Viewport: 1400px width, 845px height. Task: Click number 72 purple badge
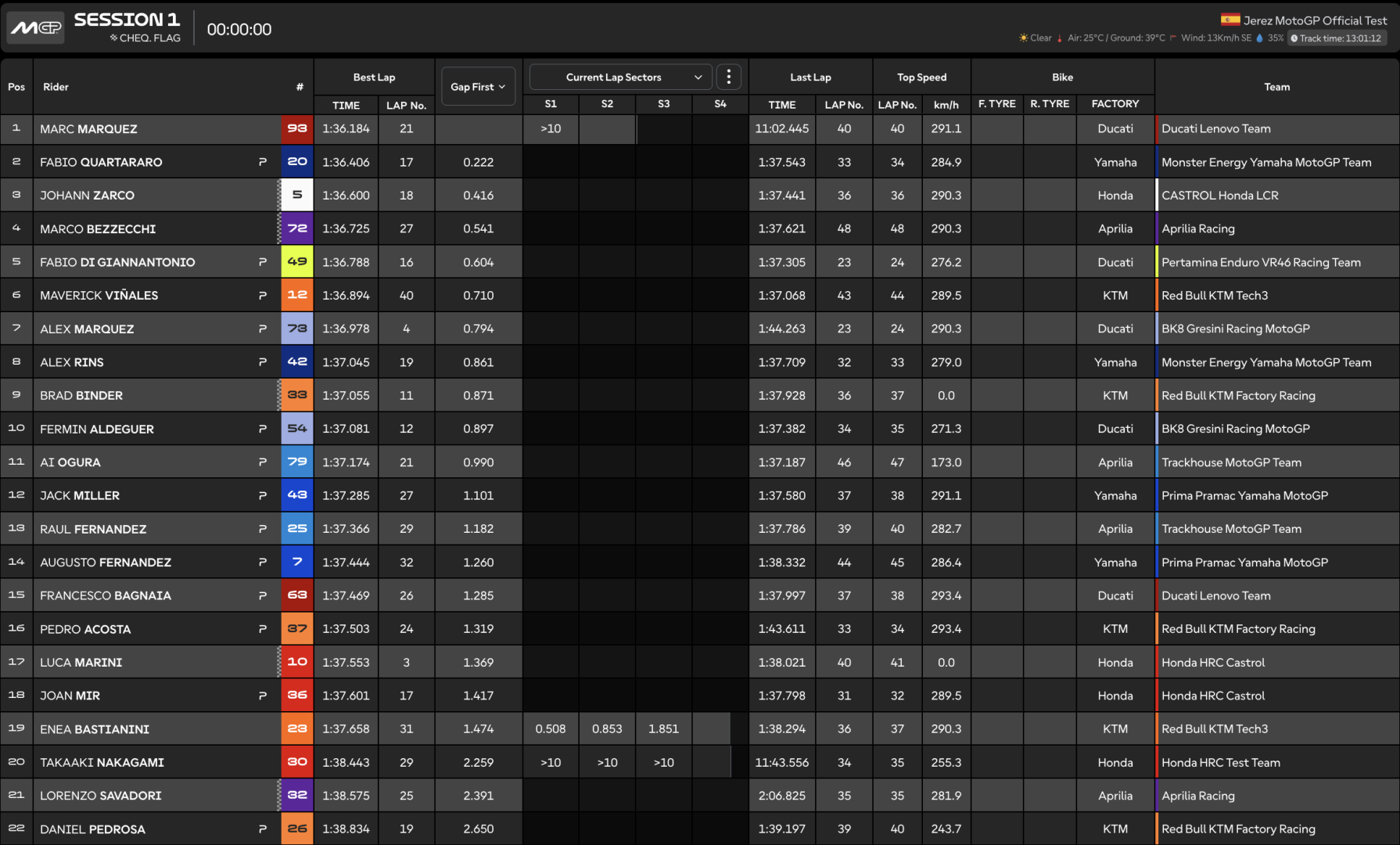coord(297,228)
